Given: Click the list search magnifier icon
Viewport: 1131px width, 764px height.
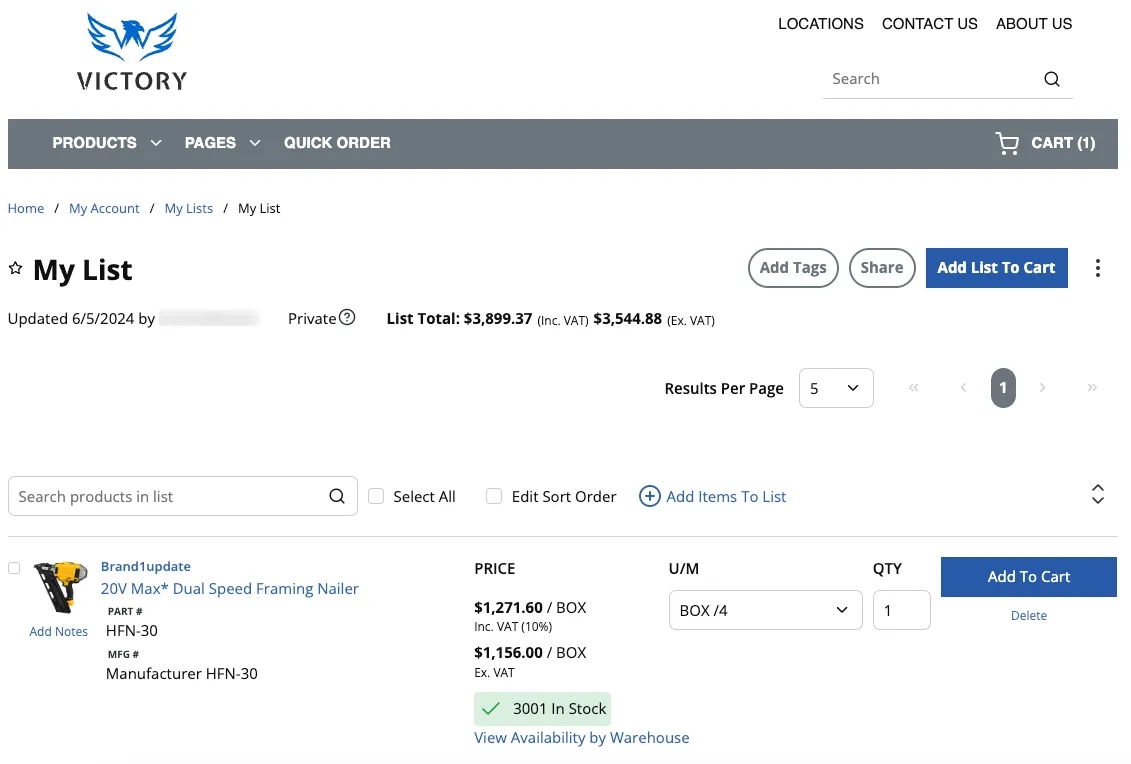Looking at the screenshot, I should 337,496.
